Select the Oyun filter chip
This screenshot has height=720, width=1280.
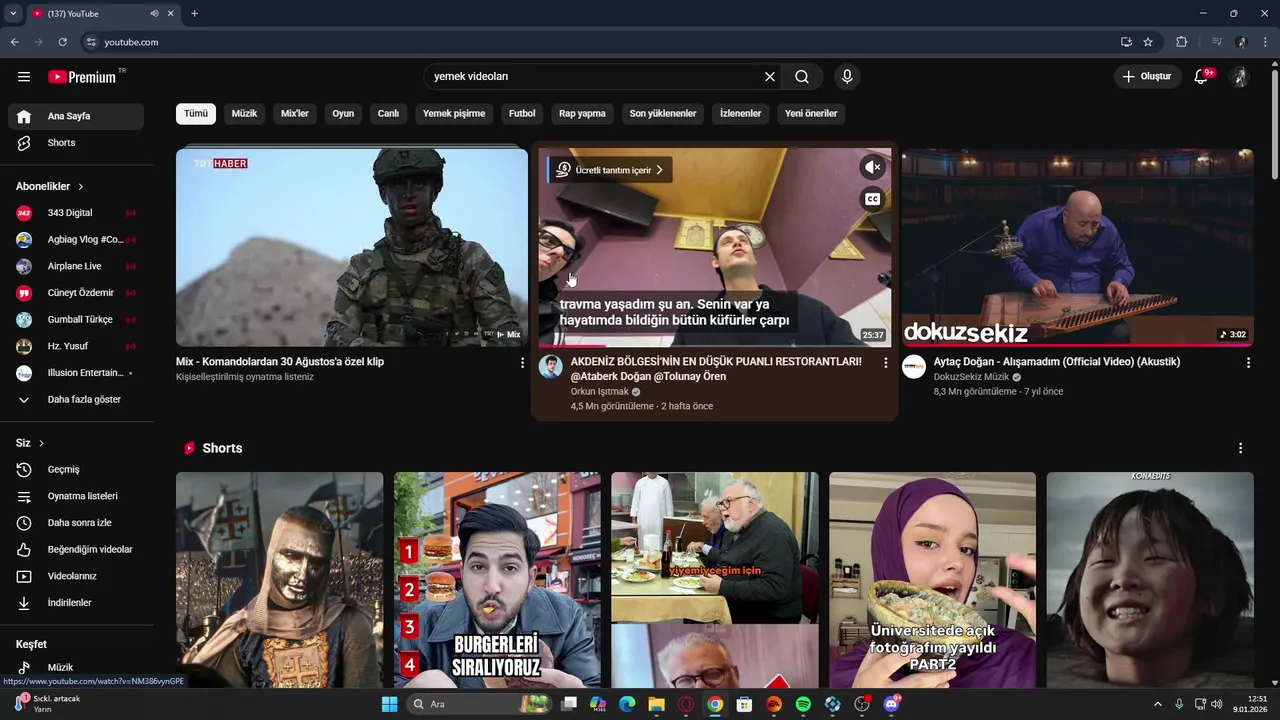(343, 113)
